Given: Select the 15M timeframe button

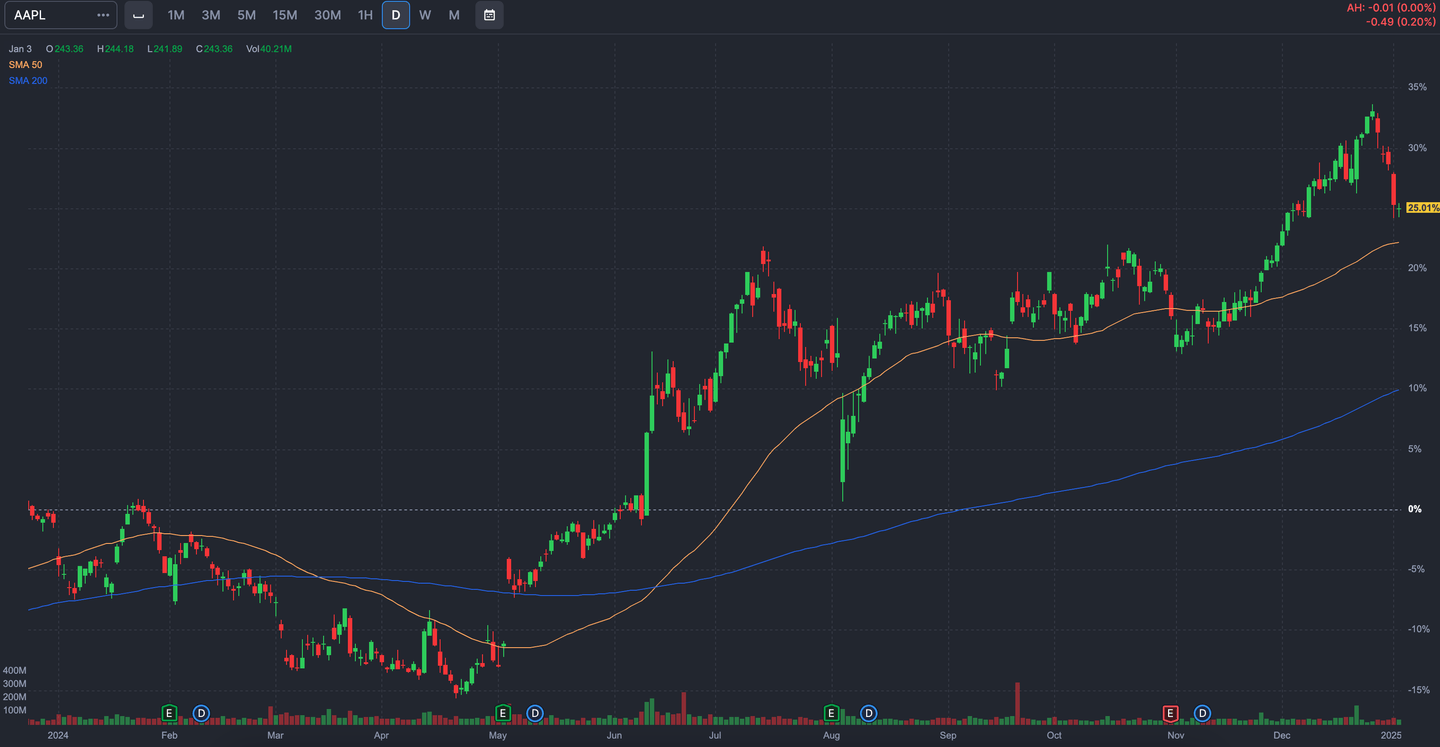Looking at the screenshot, I should point(286,15).
